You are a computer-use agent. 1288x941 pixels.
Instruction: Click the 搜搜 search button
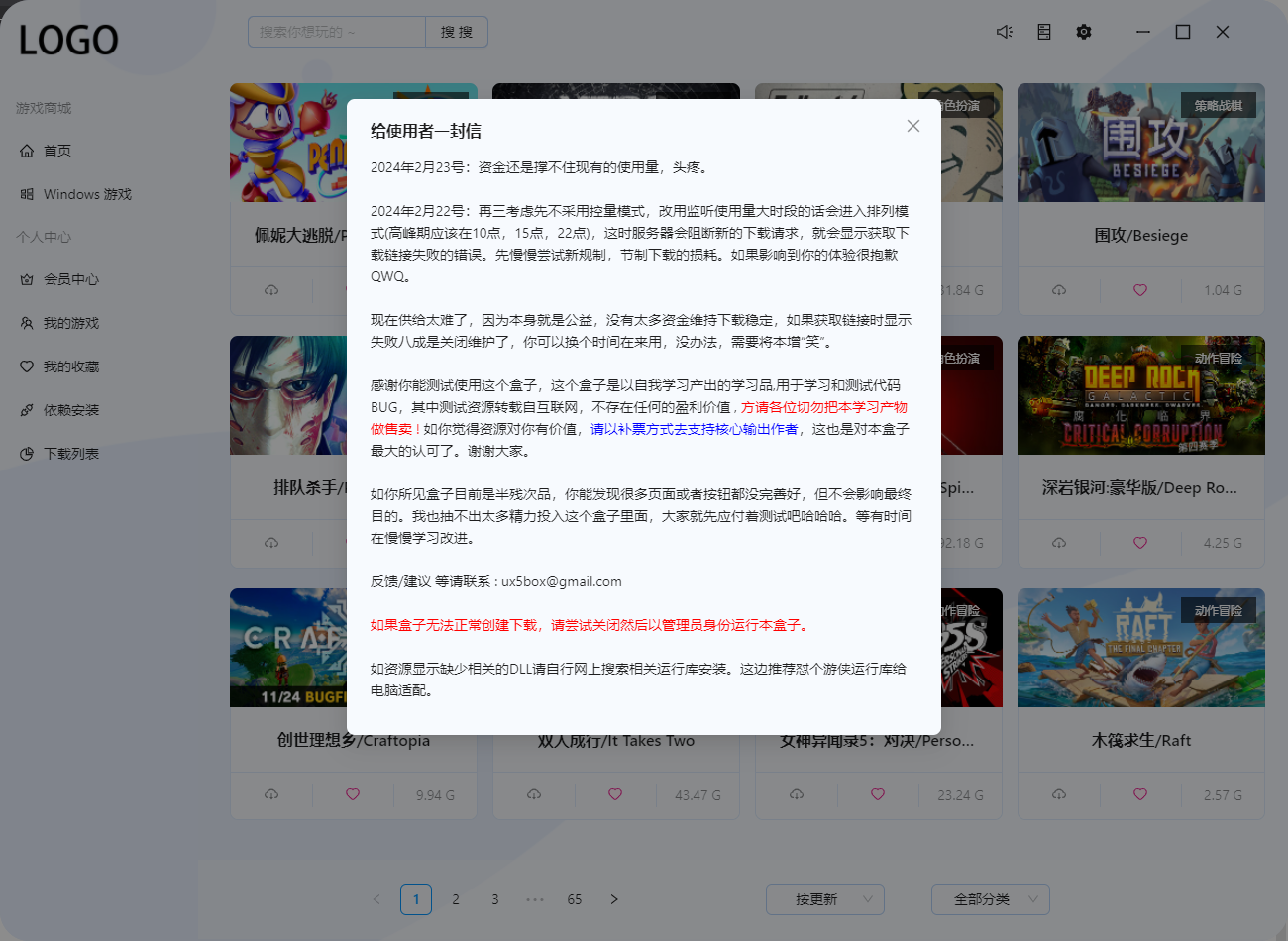457,32
